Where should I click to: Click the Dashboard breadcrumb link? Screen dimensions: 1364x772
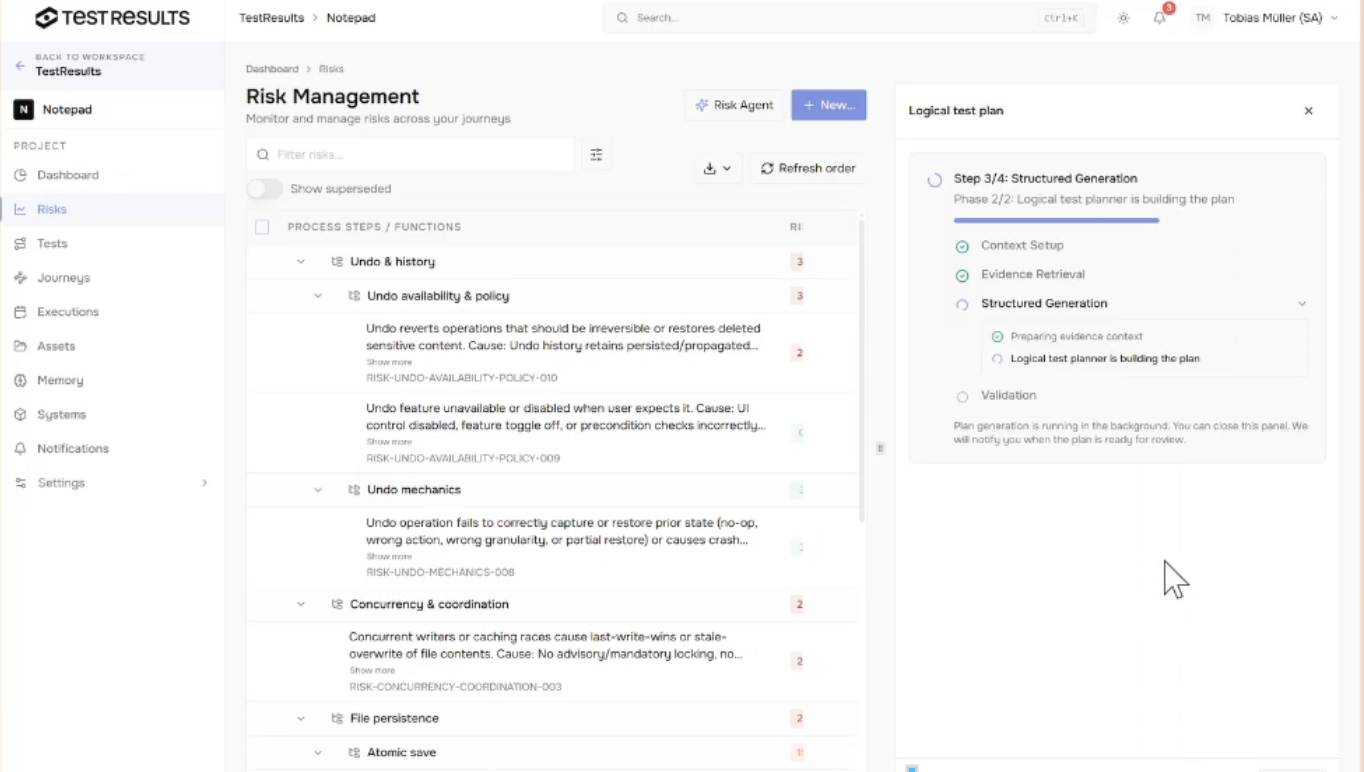point(272,69)
